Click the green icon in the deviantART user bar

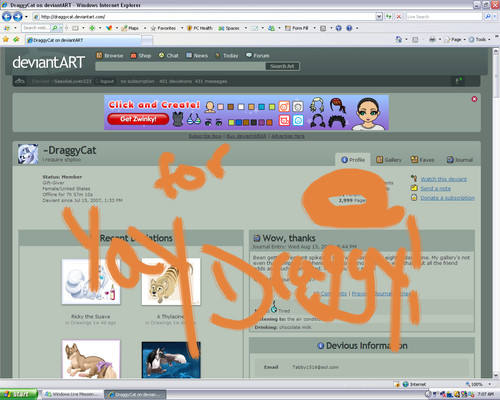[x=459, y=81]
